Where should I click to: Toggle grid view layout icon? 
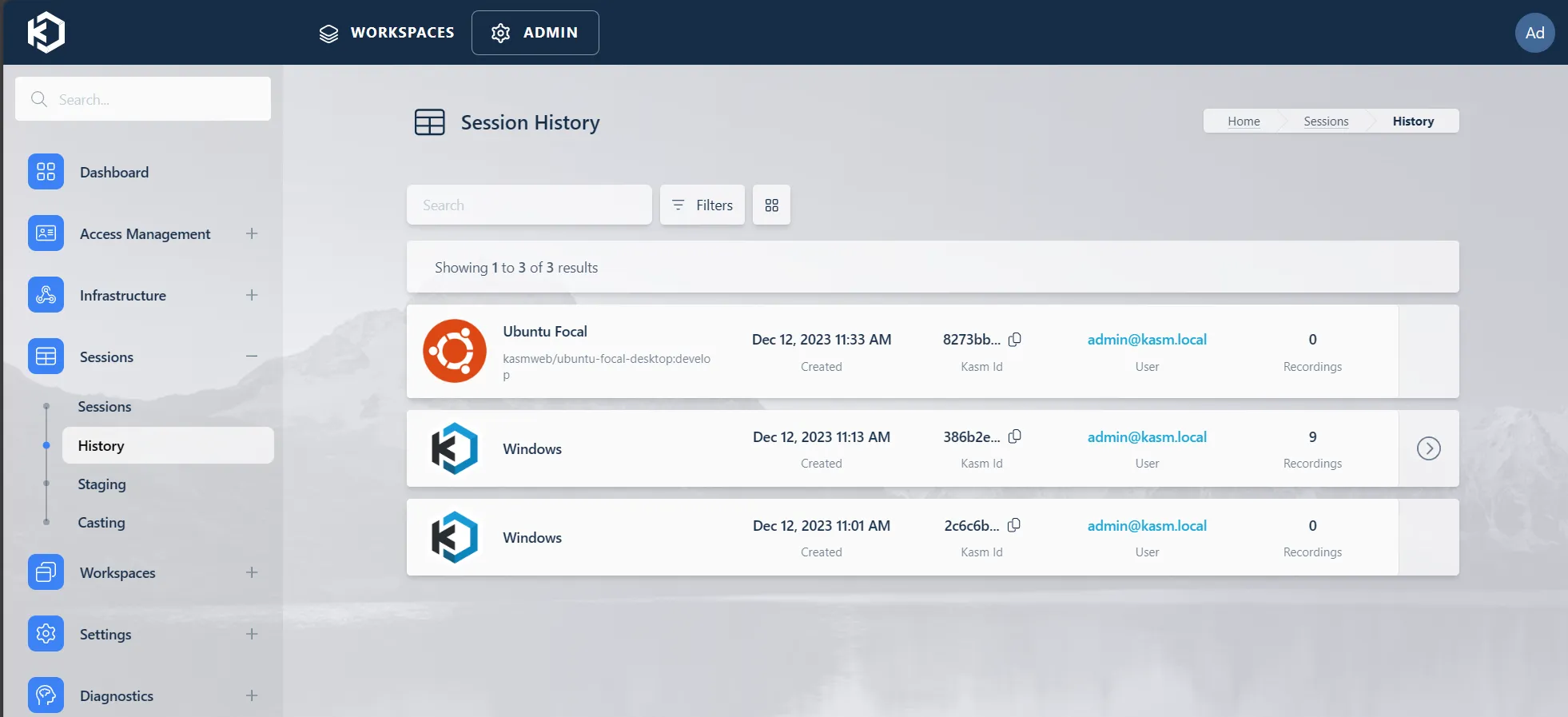coord(771,205)
